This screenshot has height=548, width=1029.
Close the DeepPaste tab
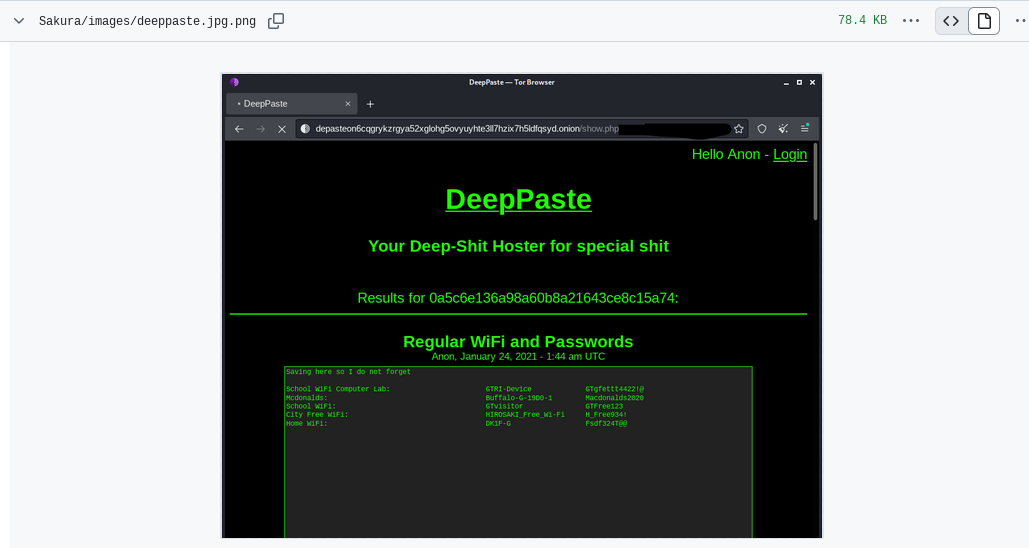click(348, 104)
